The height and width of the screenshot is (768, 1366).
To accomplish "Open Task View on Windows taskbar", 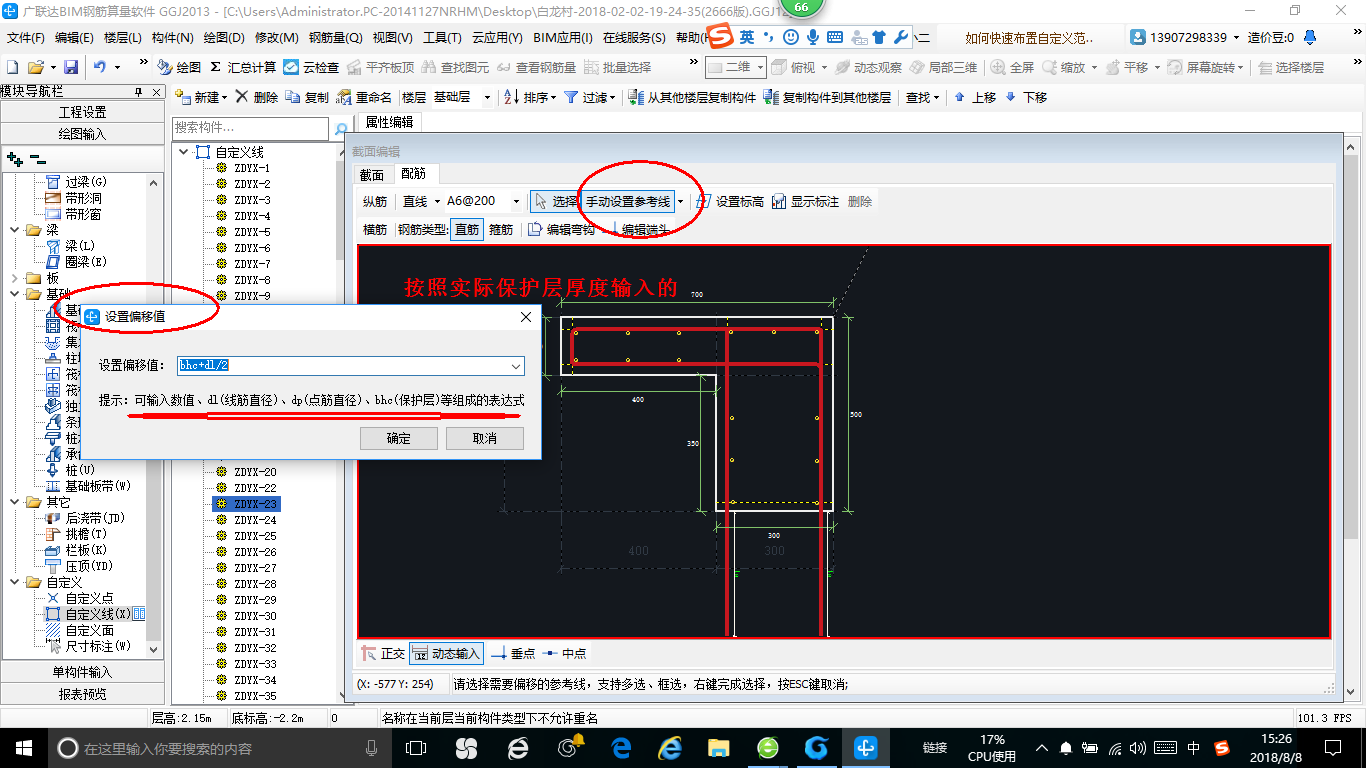I will [x=416, y=748].
